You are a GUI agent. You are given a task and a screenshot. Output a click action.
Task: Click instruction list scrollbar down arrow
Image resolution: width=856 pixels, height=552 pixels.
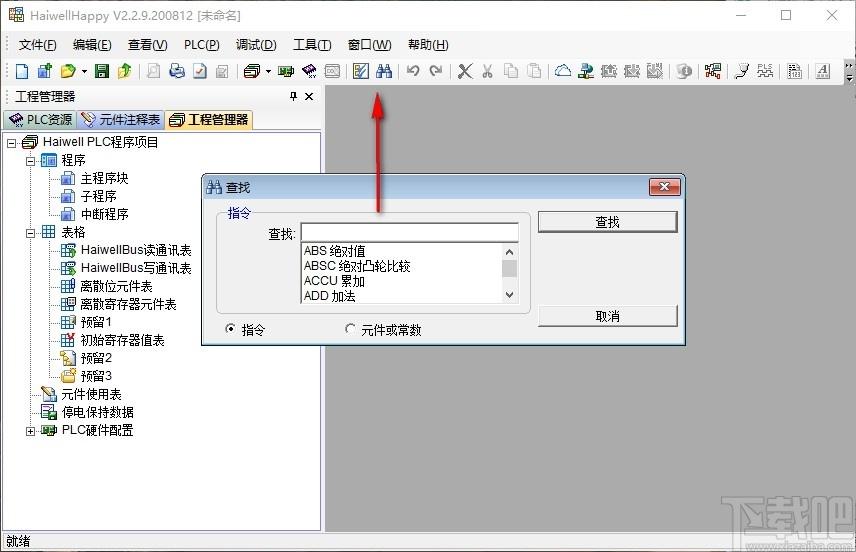point(509,295)
